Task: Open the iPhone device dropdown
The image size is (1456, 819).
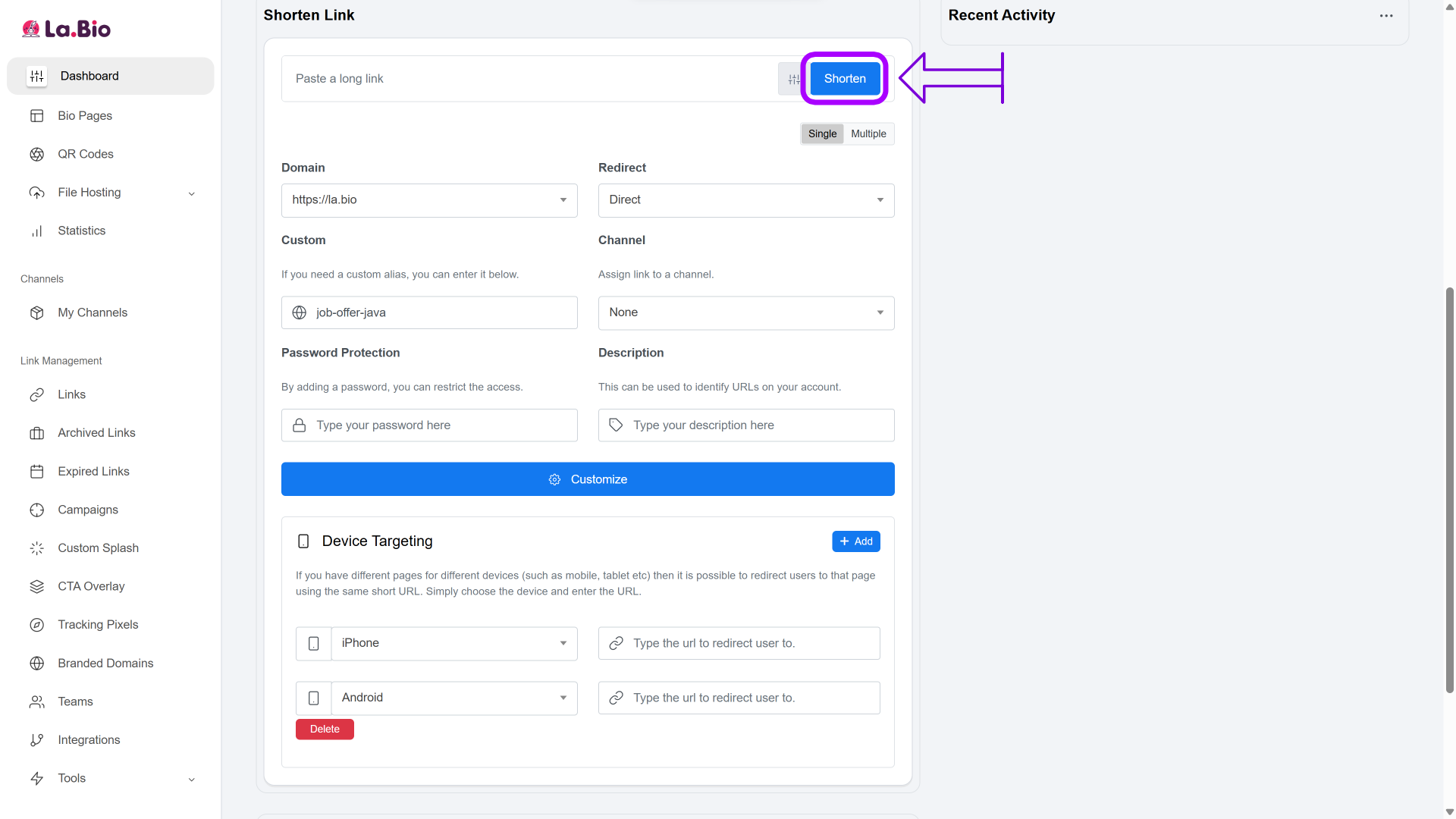Action: [x=453, y=644]
